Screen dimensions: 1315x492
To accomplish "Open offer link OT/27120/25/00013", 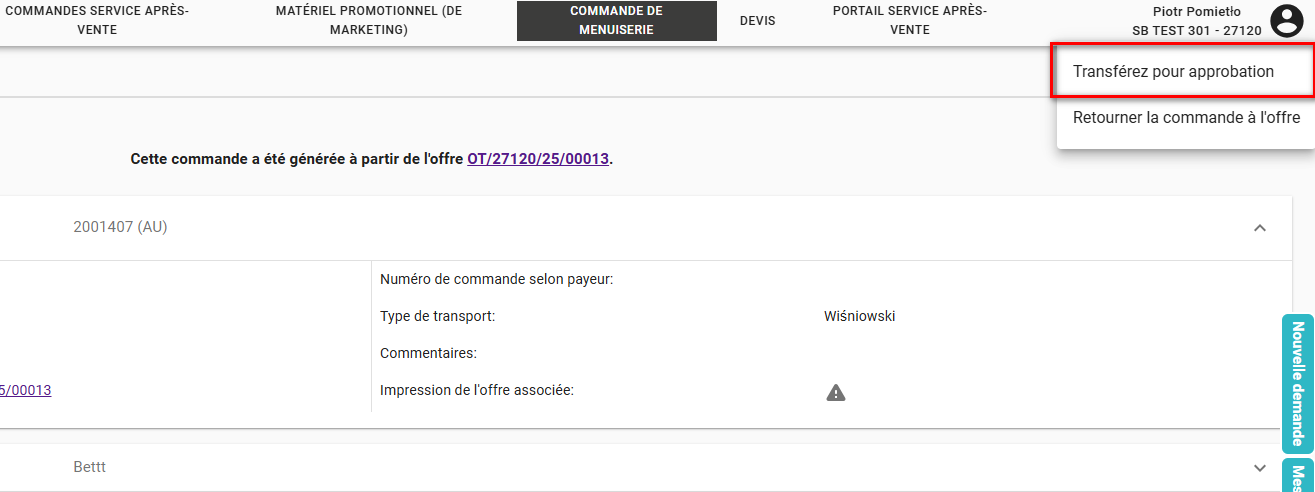I will click(538, 159).
